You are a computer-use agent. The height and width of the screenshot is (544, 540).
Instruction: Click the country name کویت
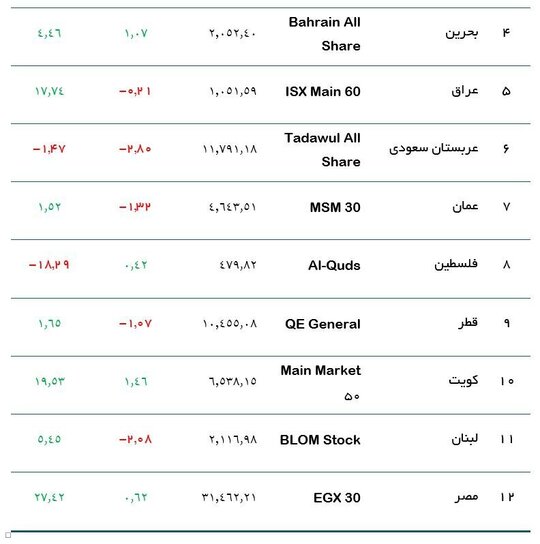click(x=463, y=381)
